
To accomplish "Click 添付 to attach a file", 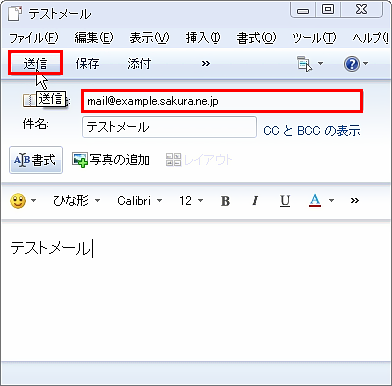I will [x=139, y=63].
